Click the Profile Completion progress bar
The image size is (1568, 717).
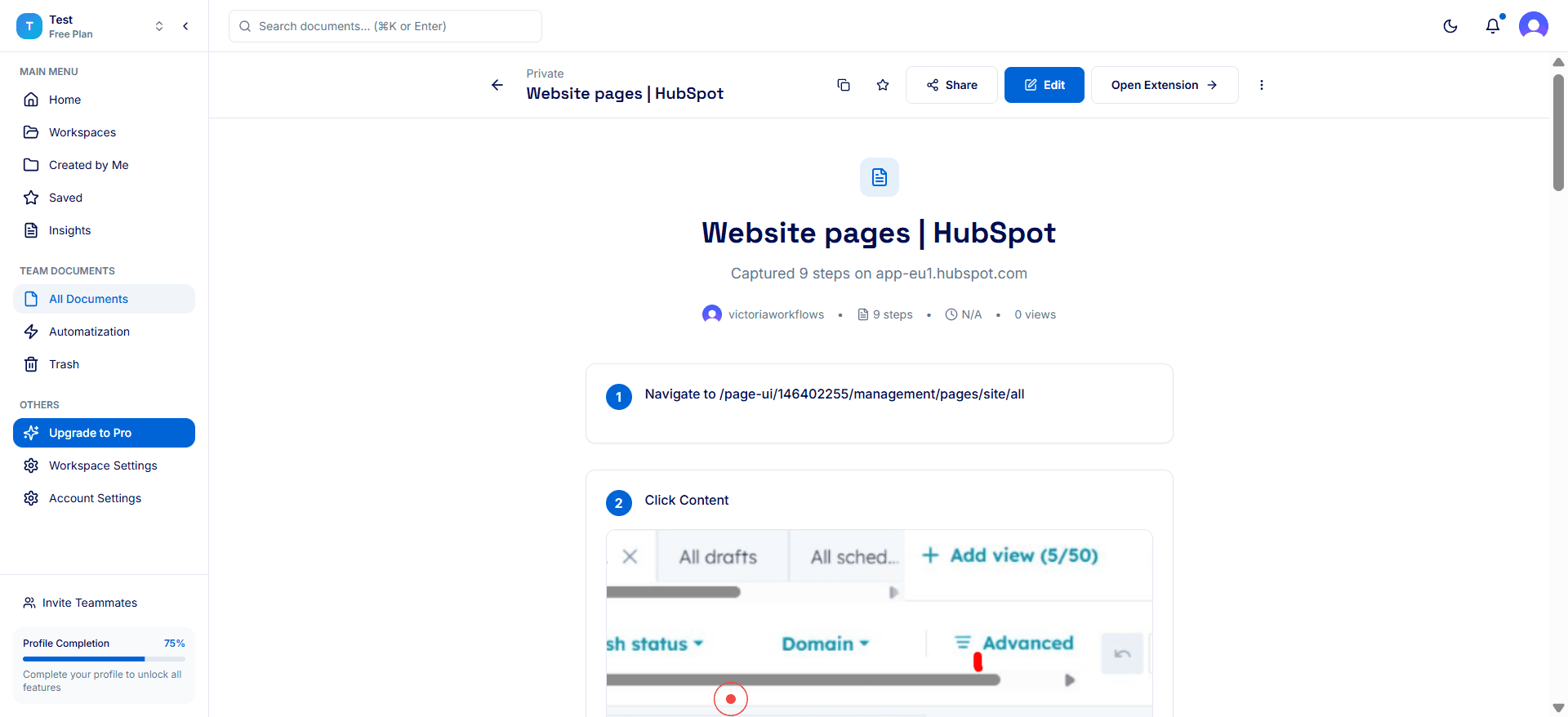(104, 659)
